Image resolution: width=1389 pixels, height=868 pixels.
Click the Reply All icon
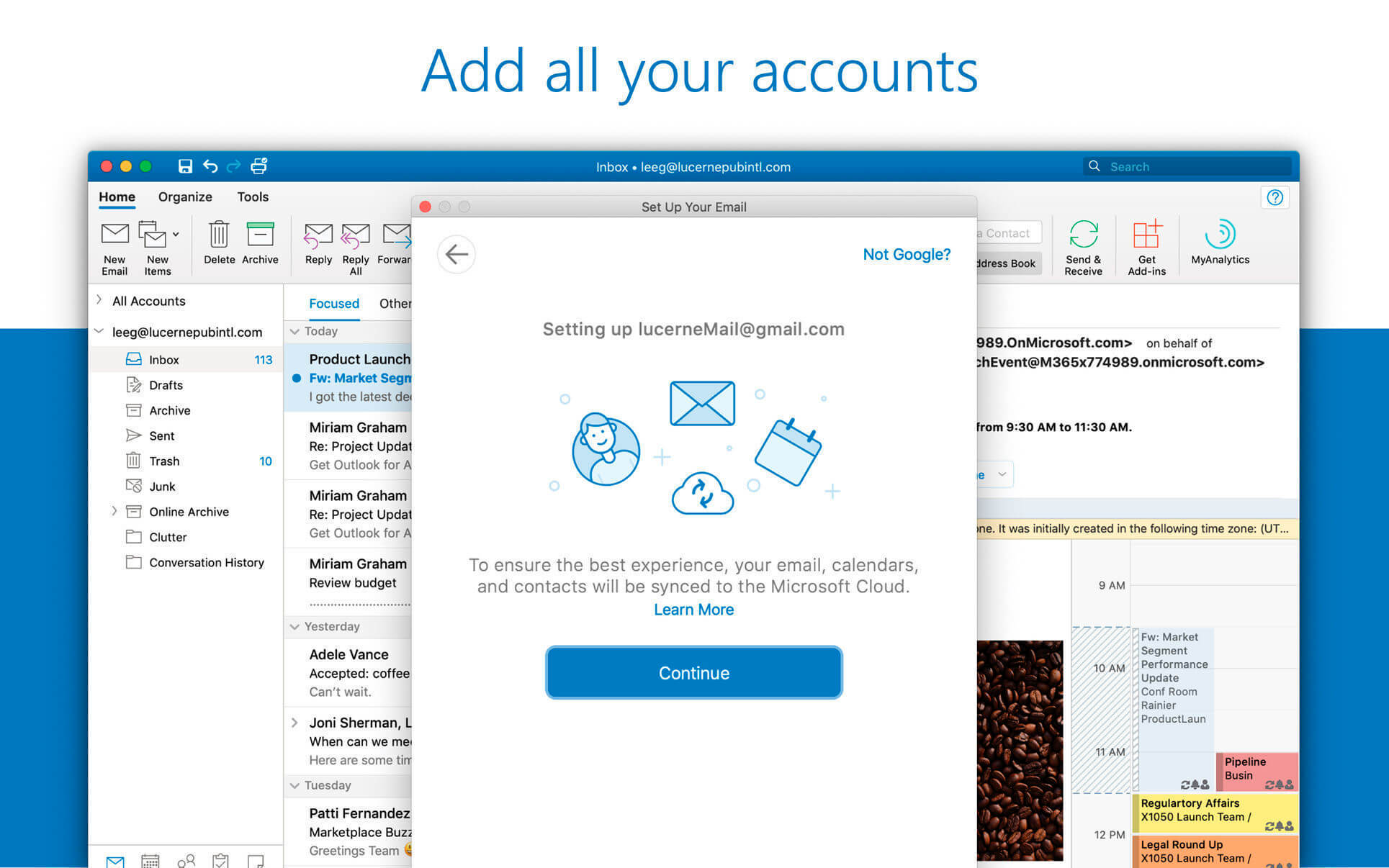pos(355,235)
